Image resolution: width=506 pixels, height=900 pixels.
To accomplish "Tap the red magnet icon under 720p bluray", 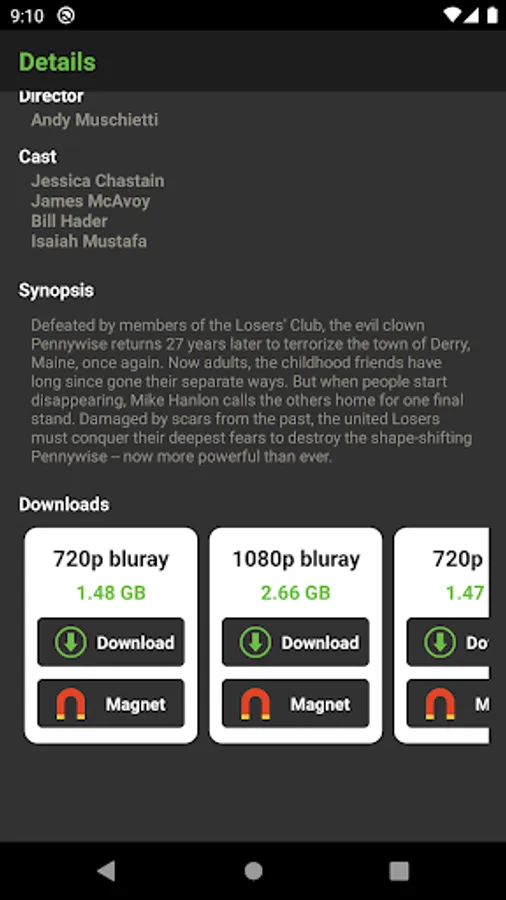I will pos(71,704).
